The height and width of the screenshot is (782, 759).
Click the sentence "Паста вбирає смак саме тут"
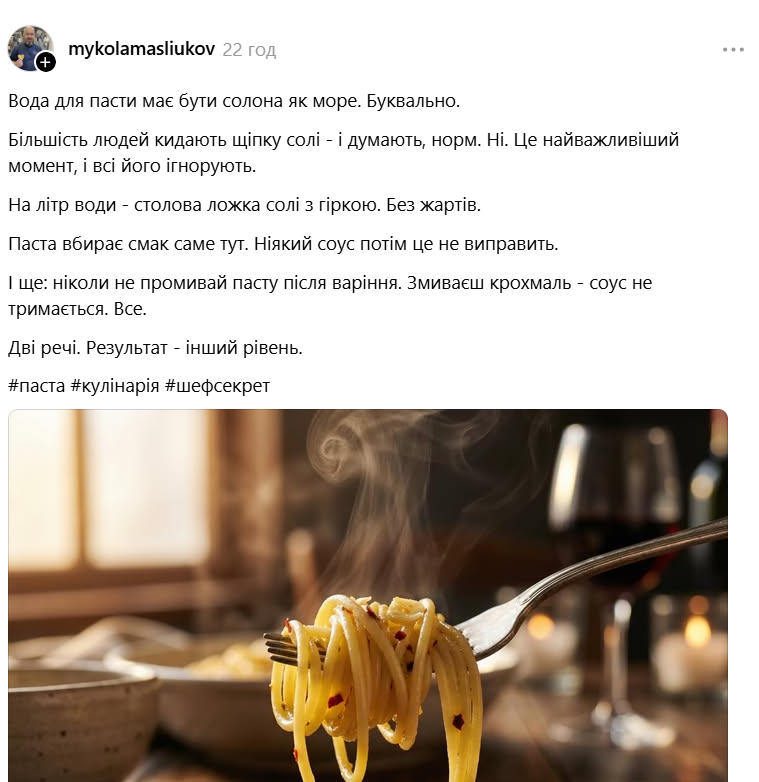pyautogui.click(x=283, y=243)
